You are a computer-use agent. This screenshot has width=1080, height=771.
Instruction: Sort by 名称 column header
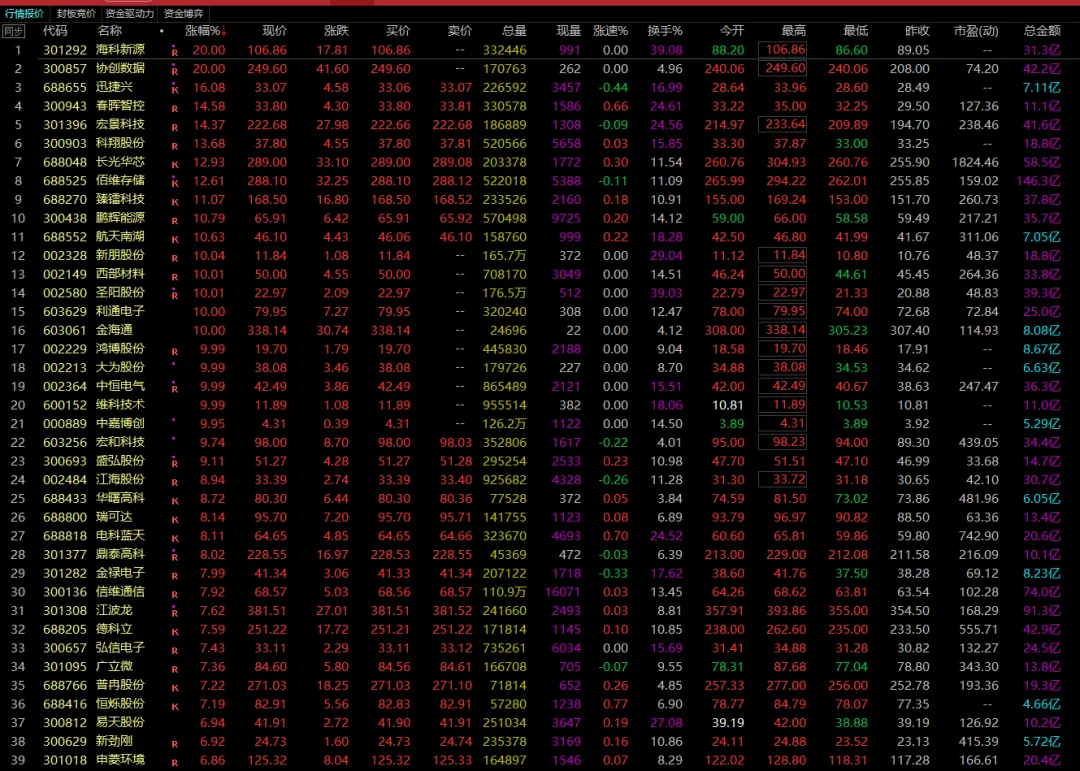pos(110,31)
